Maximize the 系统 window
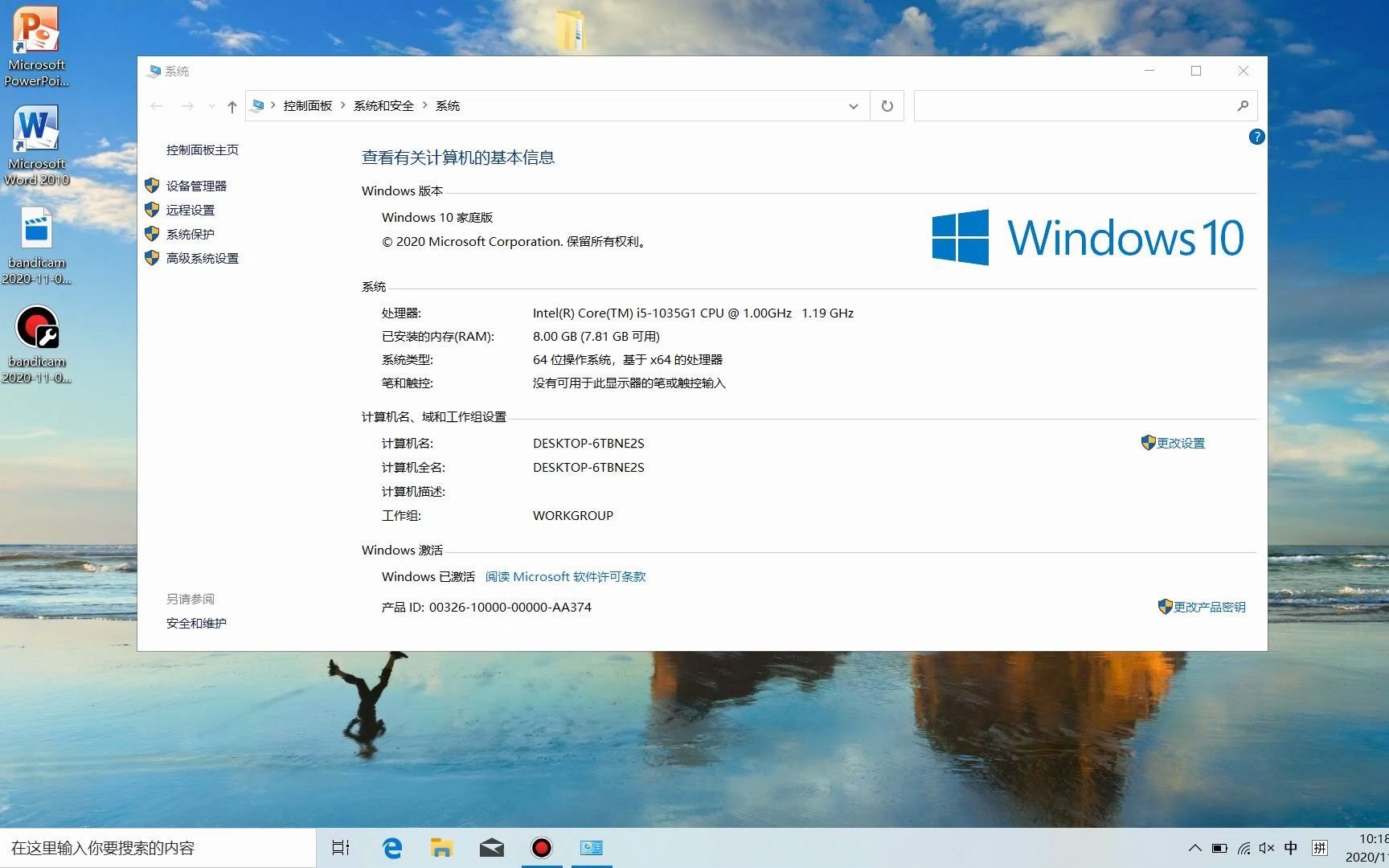Image resolution: width=1389 pixels, height=868 pixels. coord(1196,71)
